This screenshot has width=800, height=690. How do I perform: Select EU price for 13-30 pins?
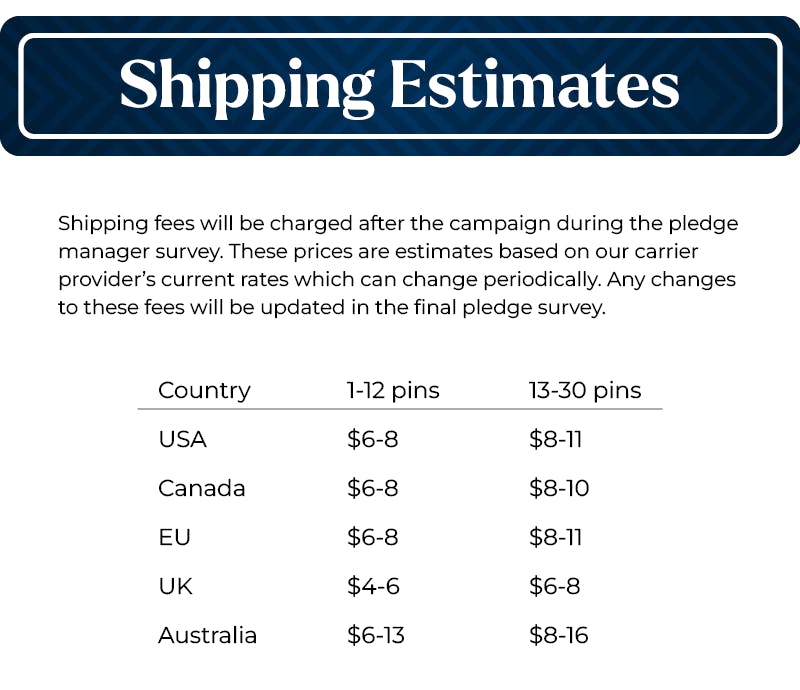[x=556, y=537]
